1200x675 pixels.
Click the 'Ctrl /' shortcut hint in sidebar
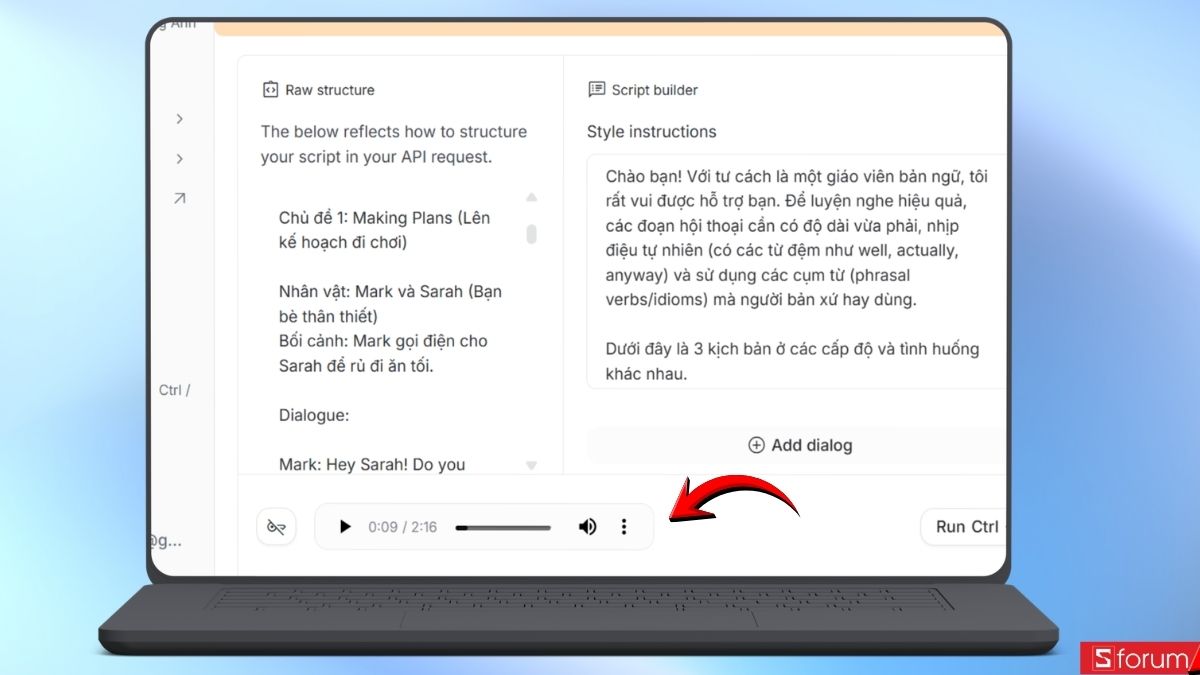tap(174, 390)
